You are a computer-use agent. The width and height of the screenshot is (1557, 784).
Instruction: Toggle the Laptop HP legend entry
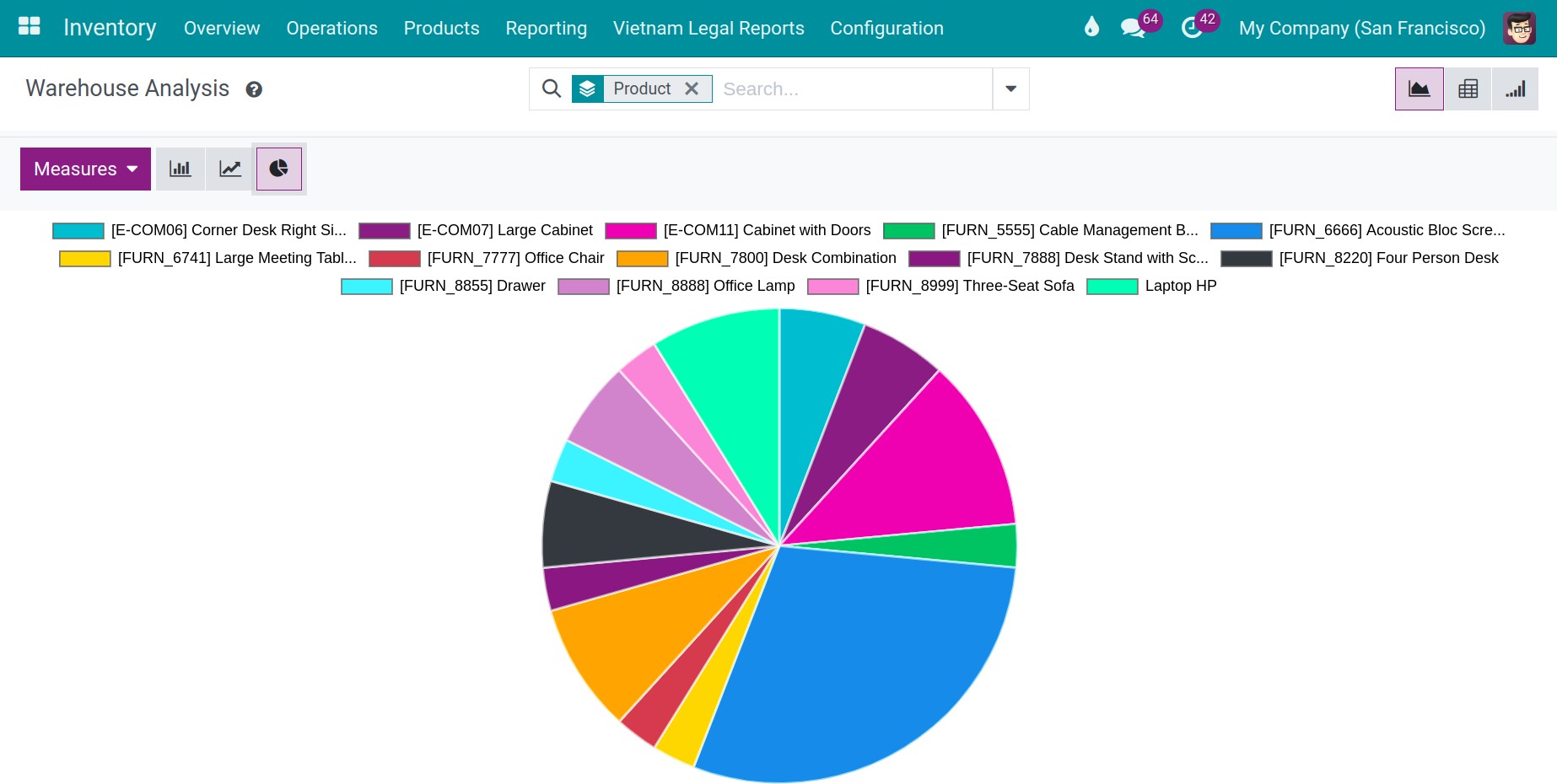pyautogui.click(x=1180, y=286)
